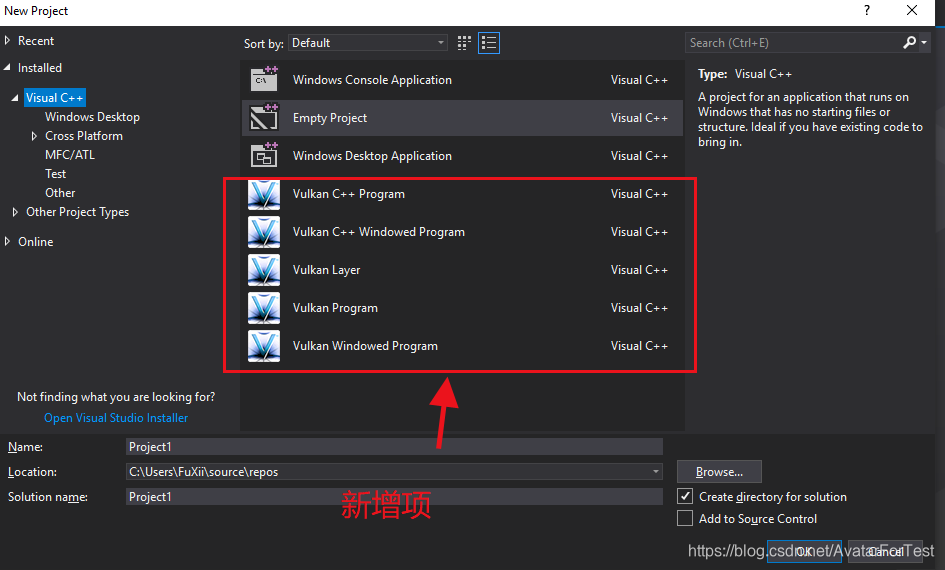
Task: Click the Windows Desktop Application template icon
Action: 264,155
